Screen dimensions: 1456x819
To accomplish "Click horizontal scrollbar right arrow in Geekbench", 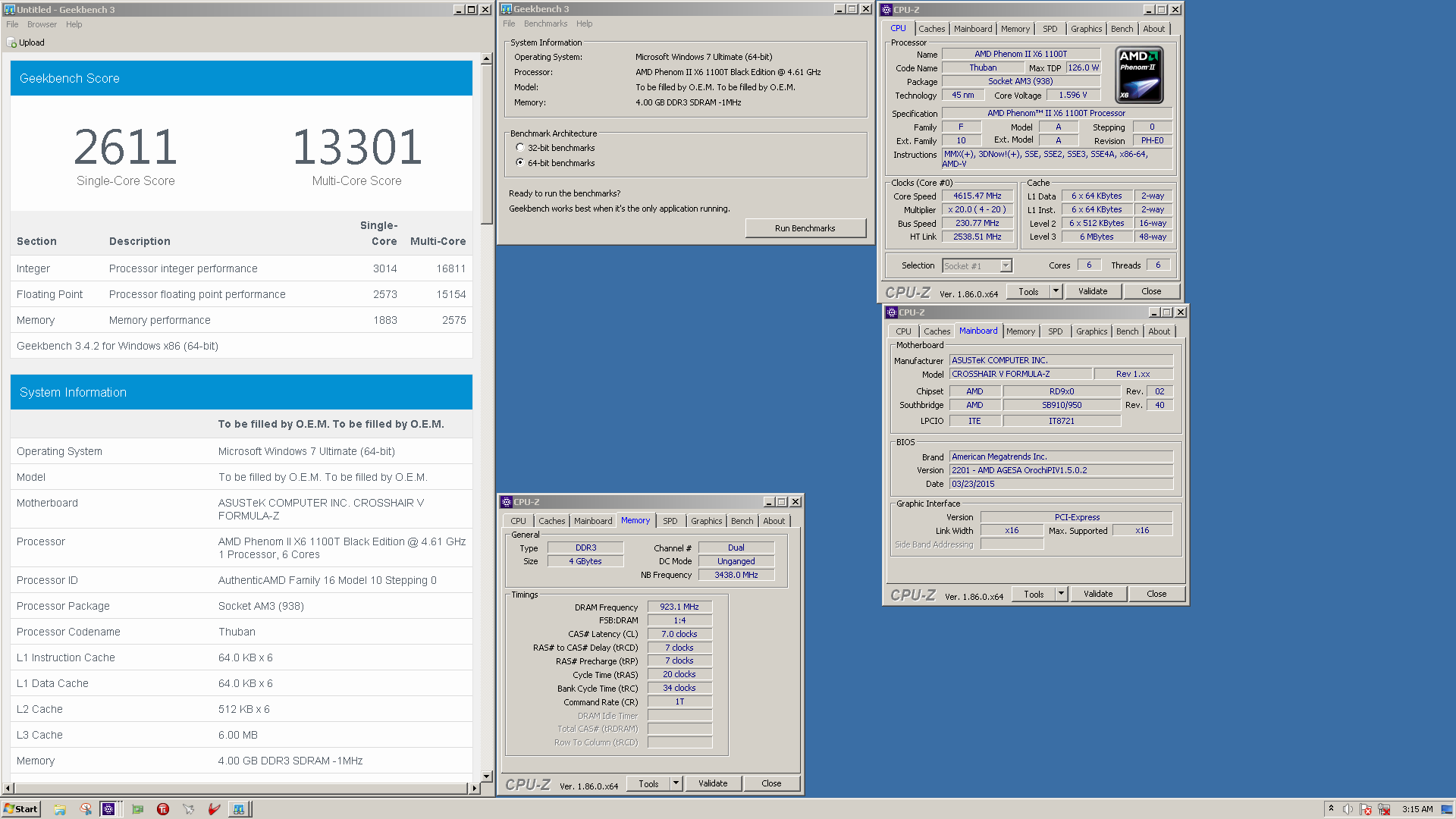I will (x=475, y=789).
